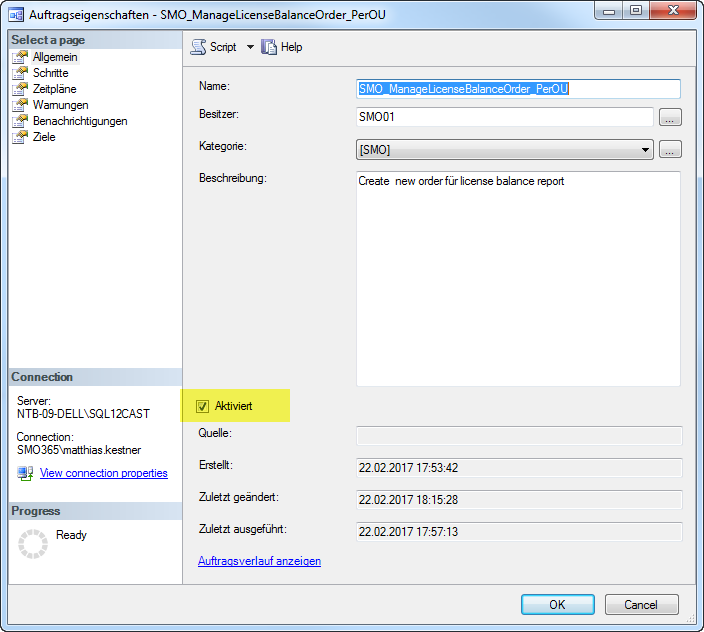Open the Zeitpläne page

[x=54, y=89]
